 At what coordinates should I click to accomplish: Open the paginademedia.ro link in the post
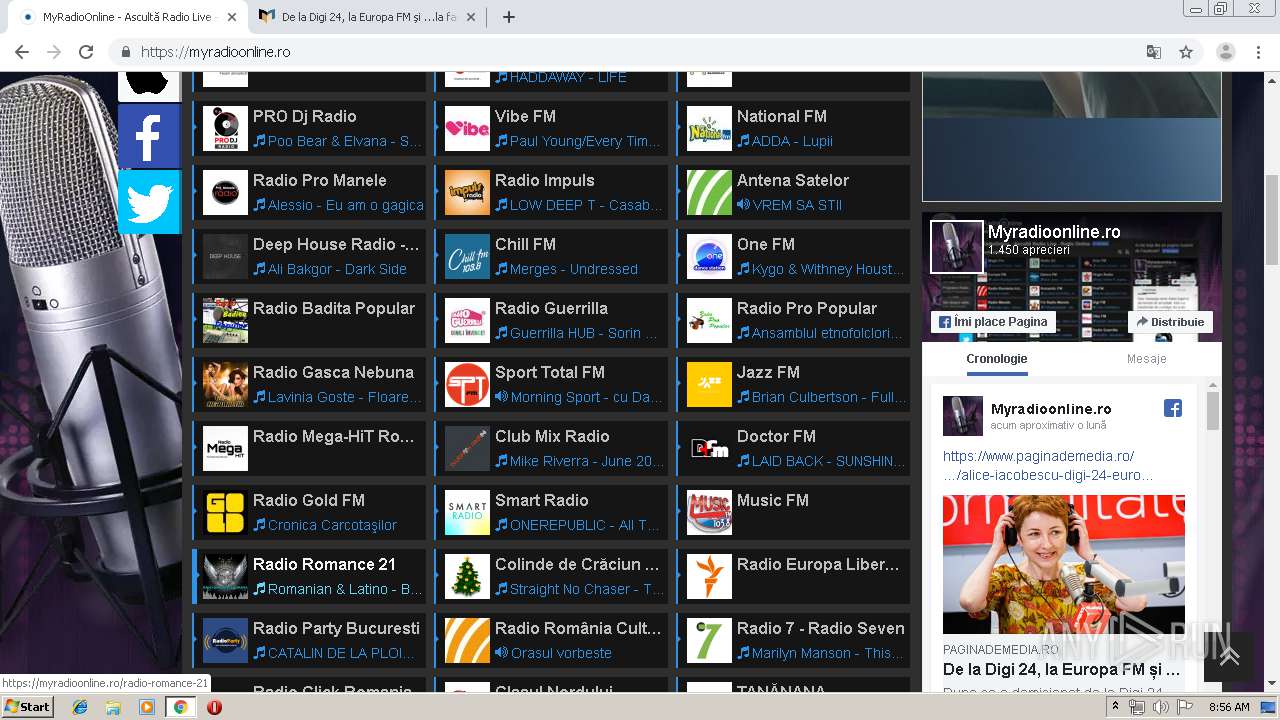tap(1048, 465)
